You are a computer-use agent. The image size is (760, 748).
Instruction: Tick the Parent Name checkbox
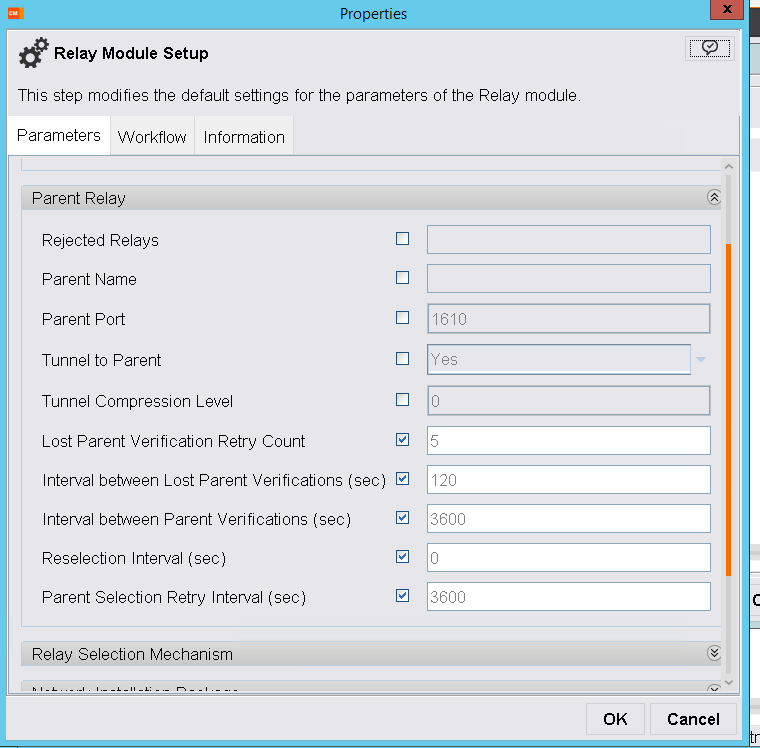(x=403, y=278)
